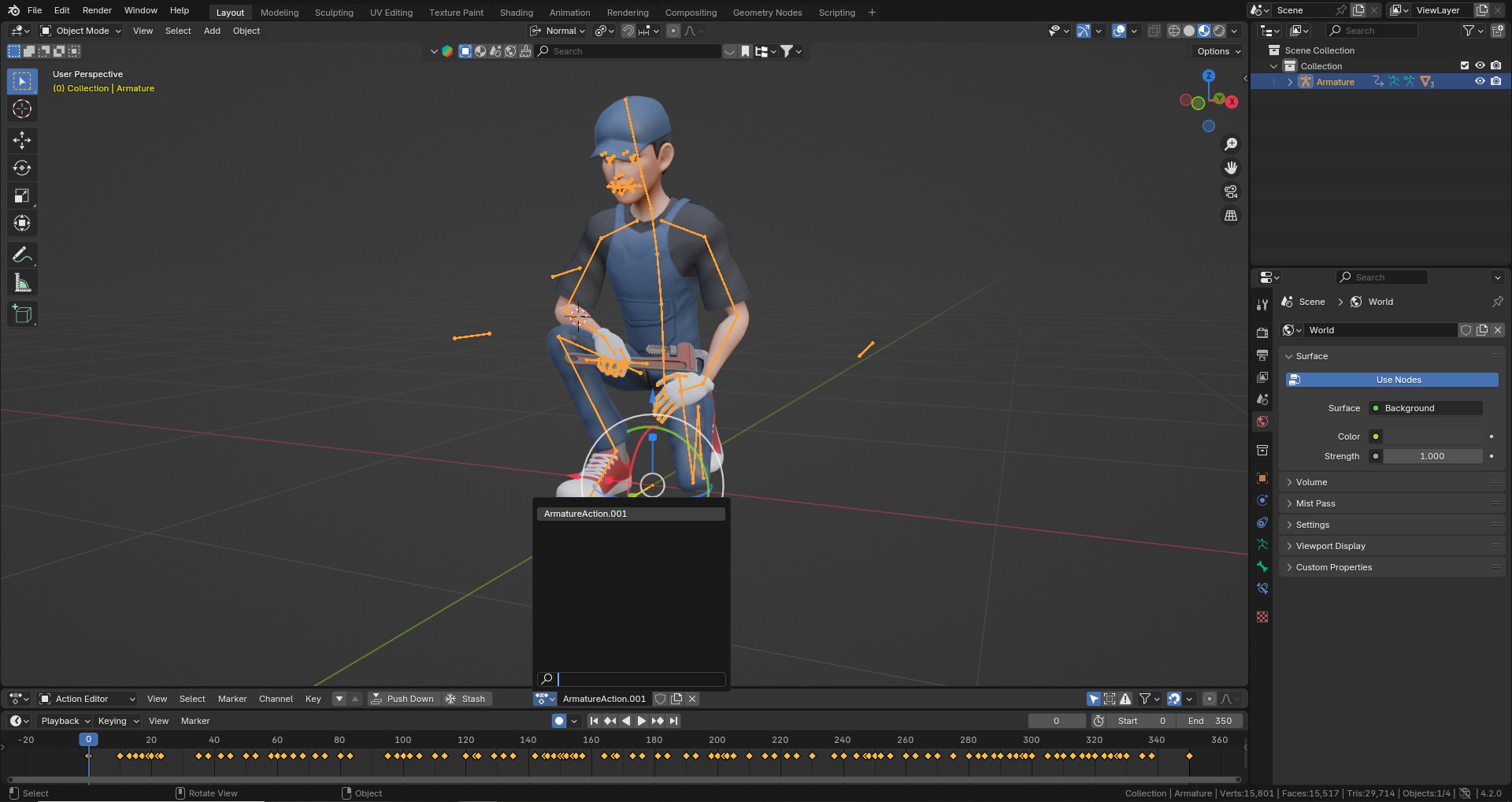Image resolution: width=1512 pixels, height=802 pixels.
Task: Open the Object properties tab
Action: click(1262, 478)
